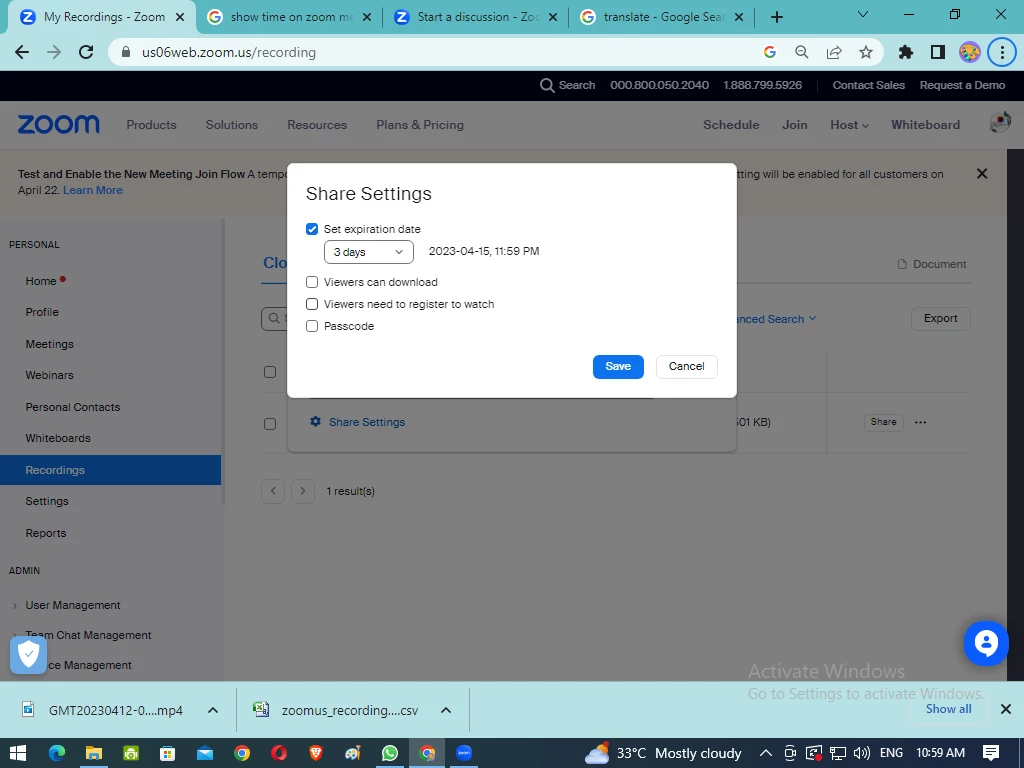Tick the select-all recordings checkbox
1024x768 pixels.
coord(270,372)
